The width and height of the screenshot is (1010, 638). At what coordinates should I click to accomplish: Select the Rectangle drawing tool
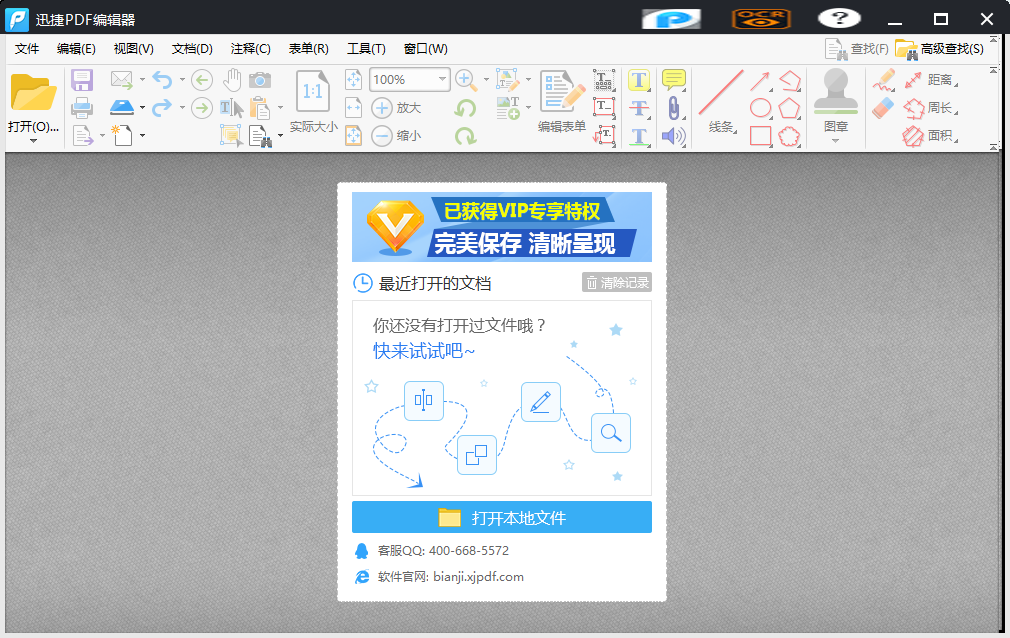tap(760, 135)
